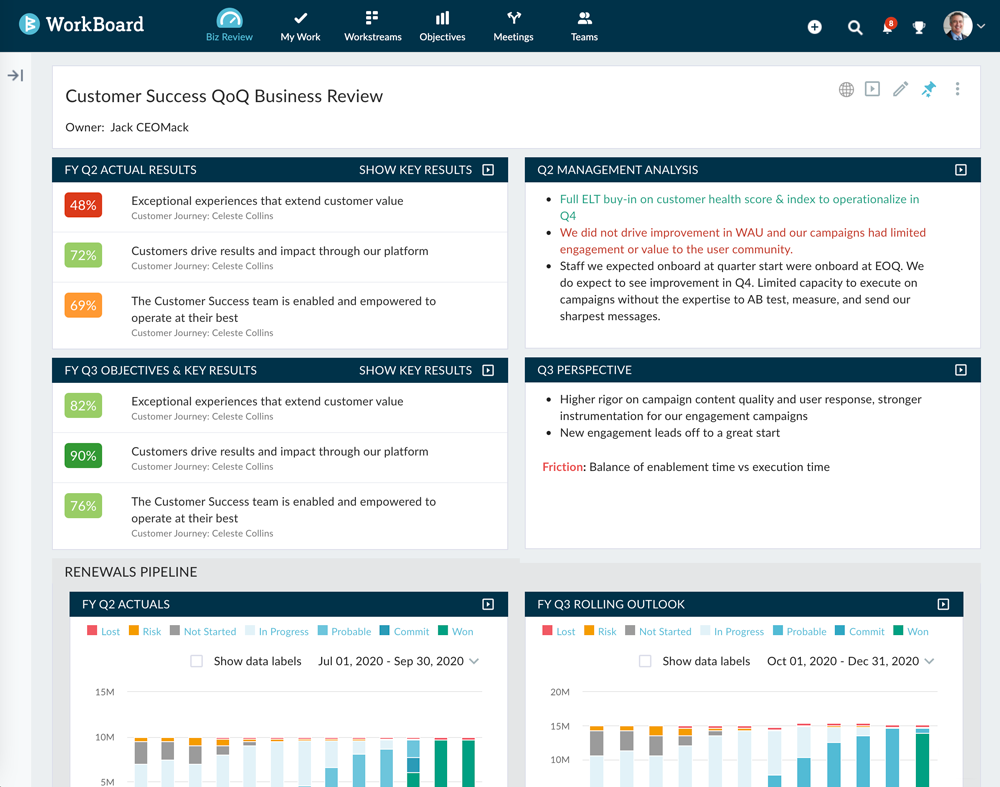Click the 72% progress badge
The image size is (1000, 787).
click(x=83, y=255)
